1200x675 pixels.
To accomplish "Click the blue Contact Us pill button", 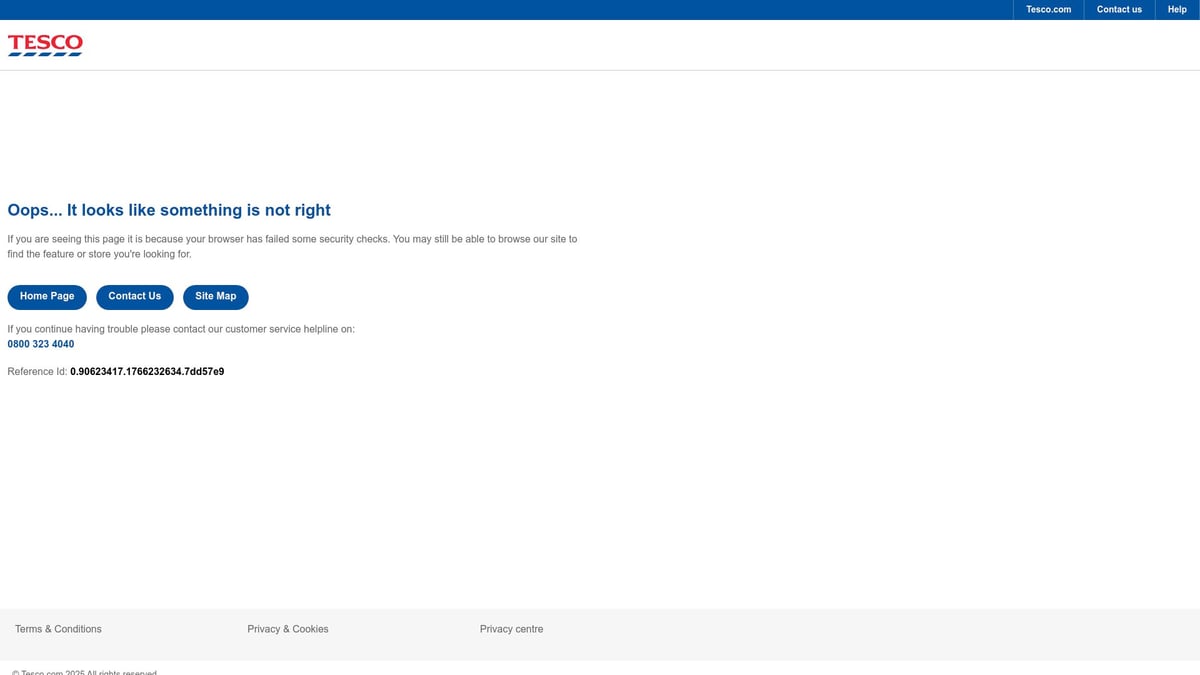I will click(134, 297).
